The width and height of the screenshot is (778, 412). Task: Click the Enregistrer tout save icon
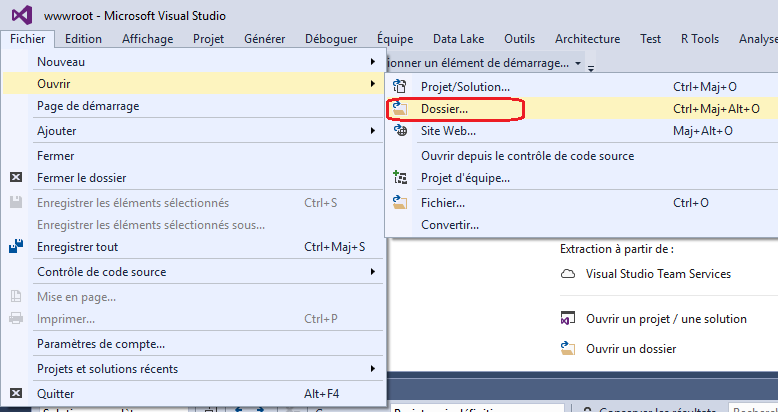point(16,247)
